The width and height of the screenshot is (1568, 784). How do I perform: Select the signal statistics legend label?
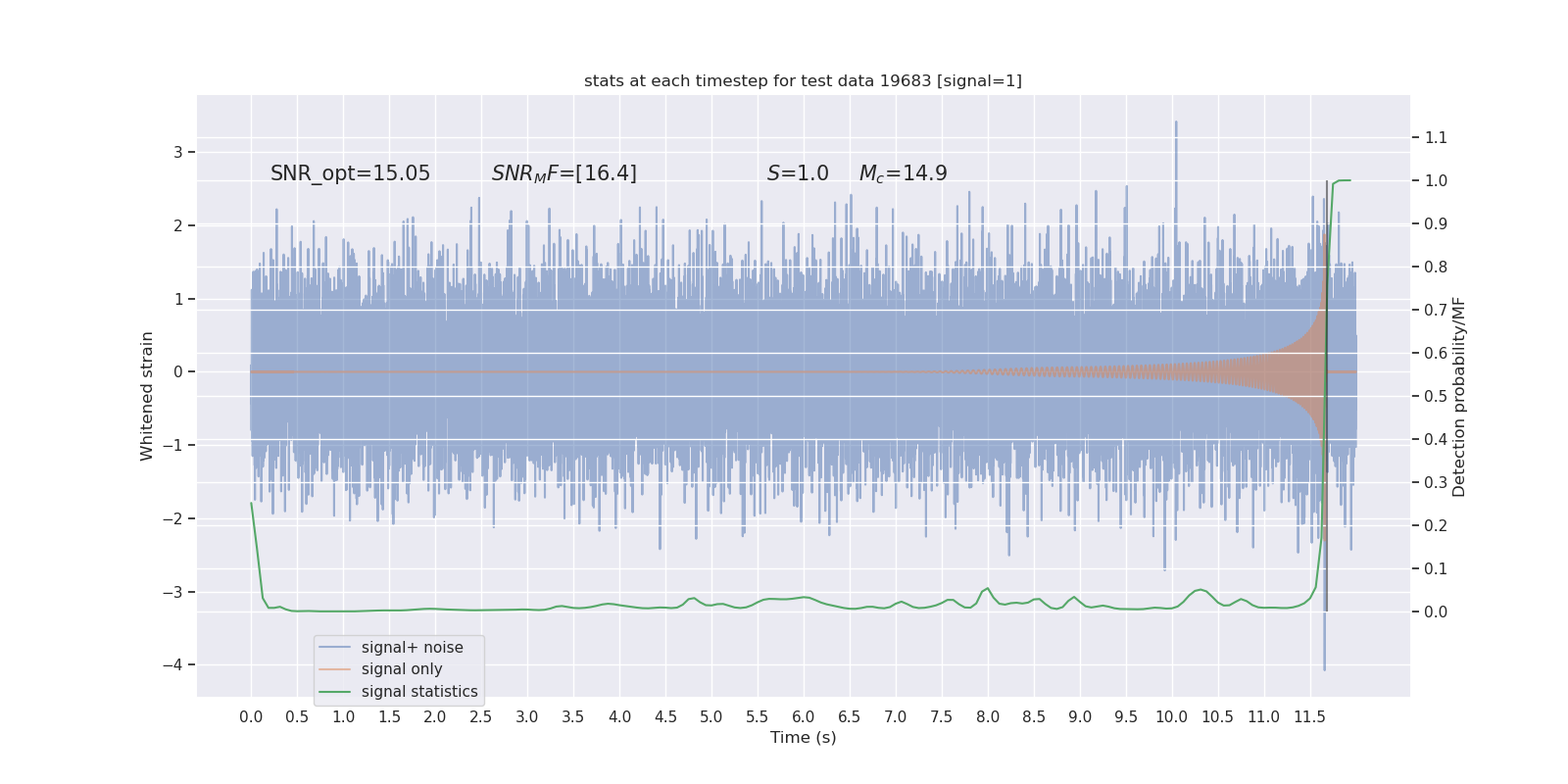(419, 692)
